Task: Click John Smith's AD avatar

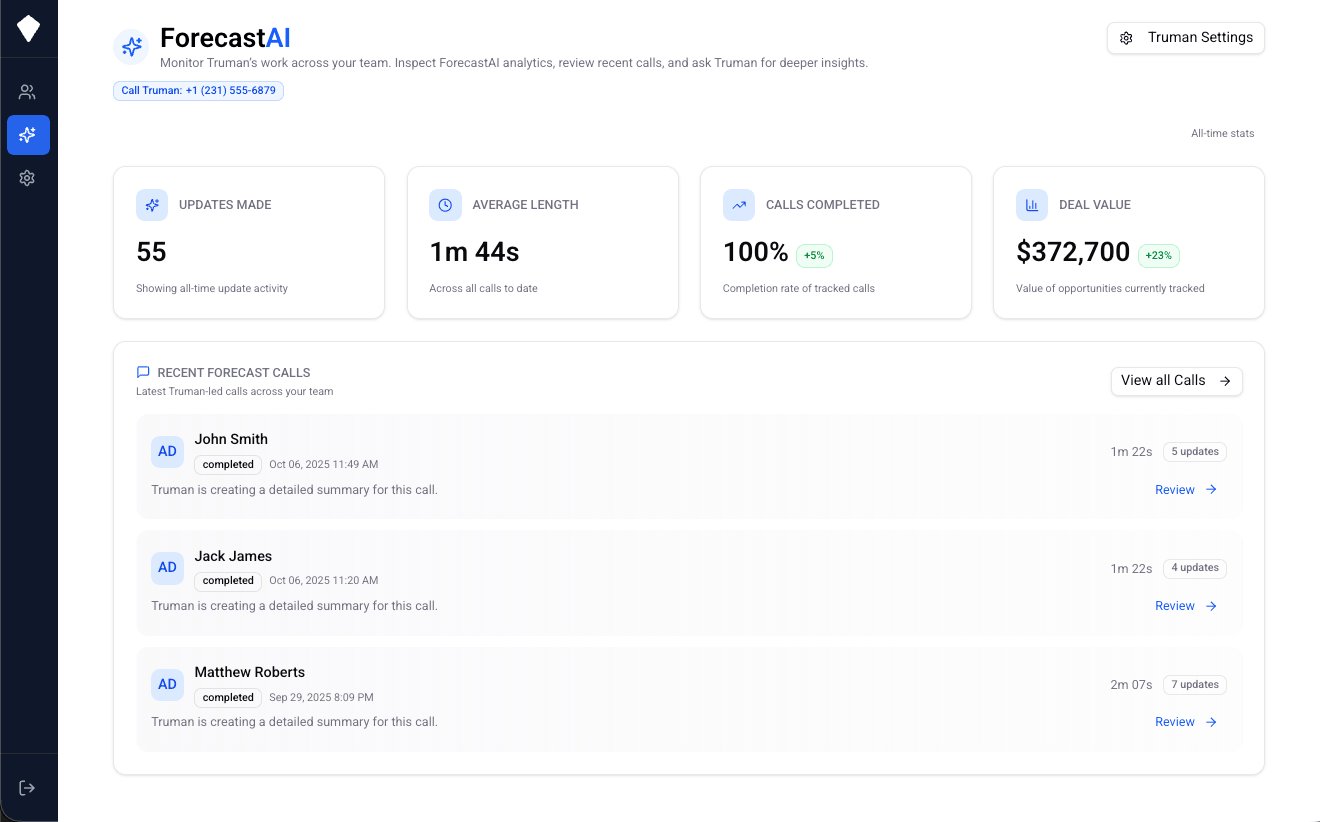Action: 167,451
